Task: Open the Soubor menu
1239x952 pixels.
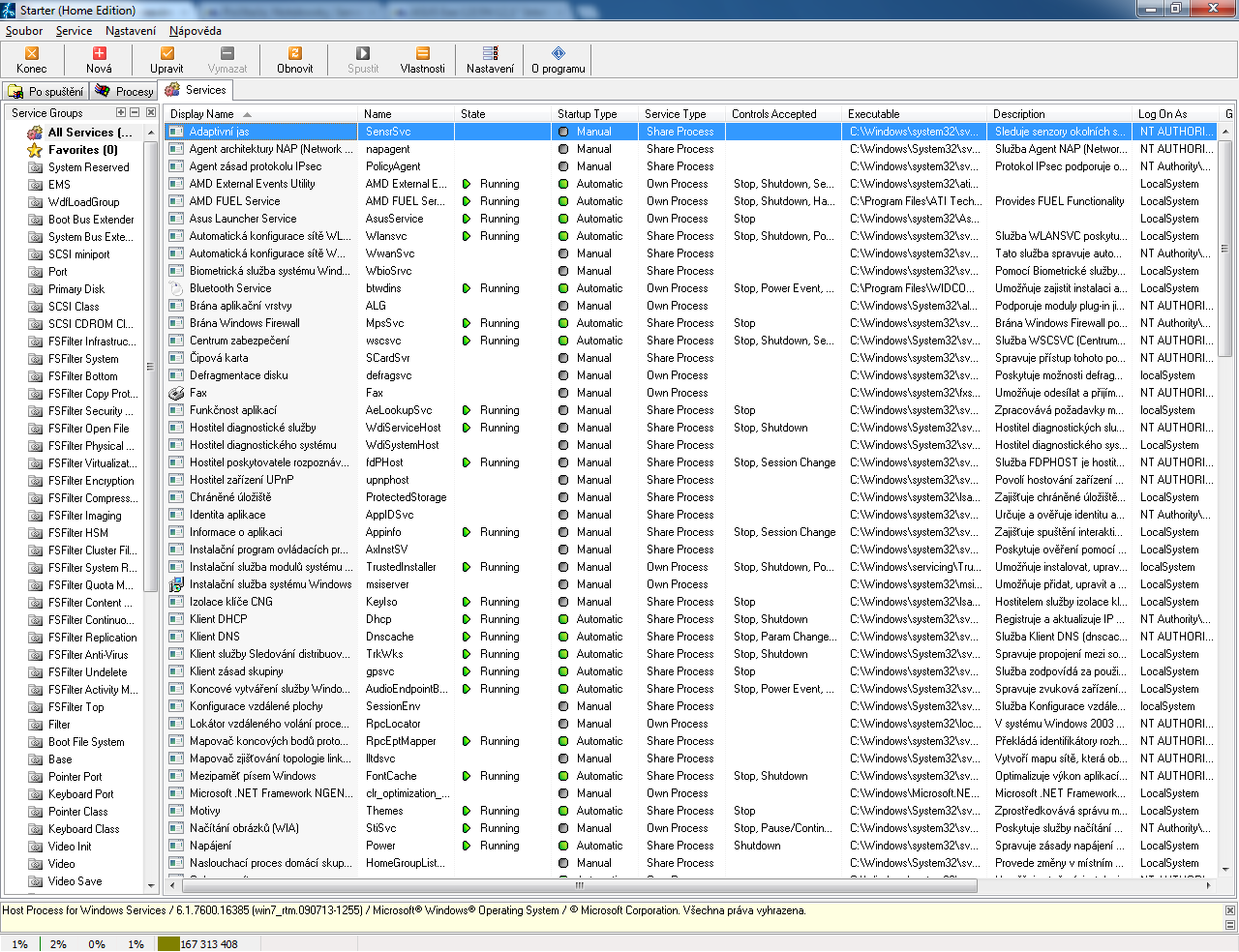Action: point(24,31)
